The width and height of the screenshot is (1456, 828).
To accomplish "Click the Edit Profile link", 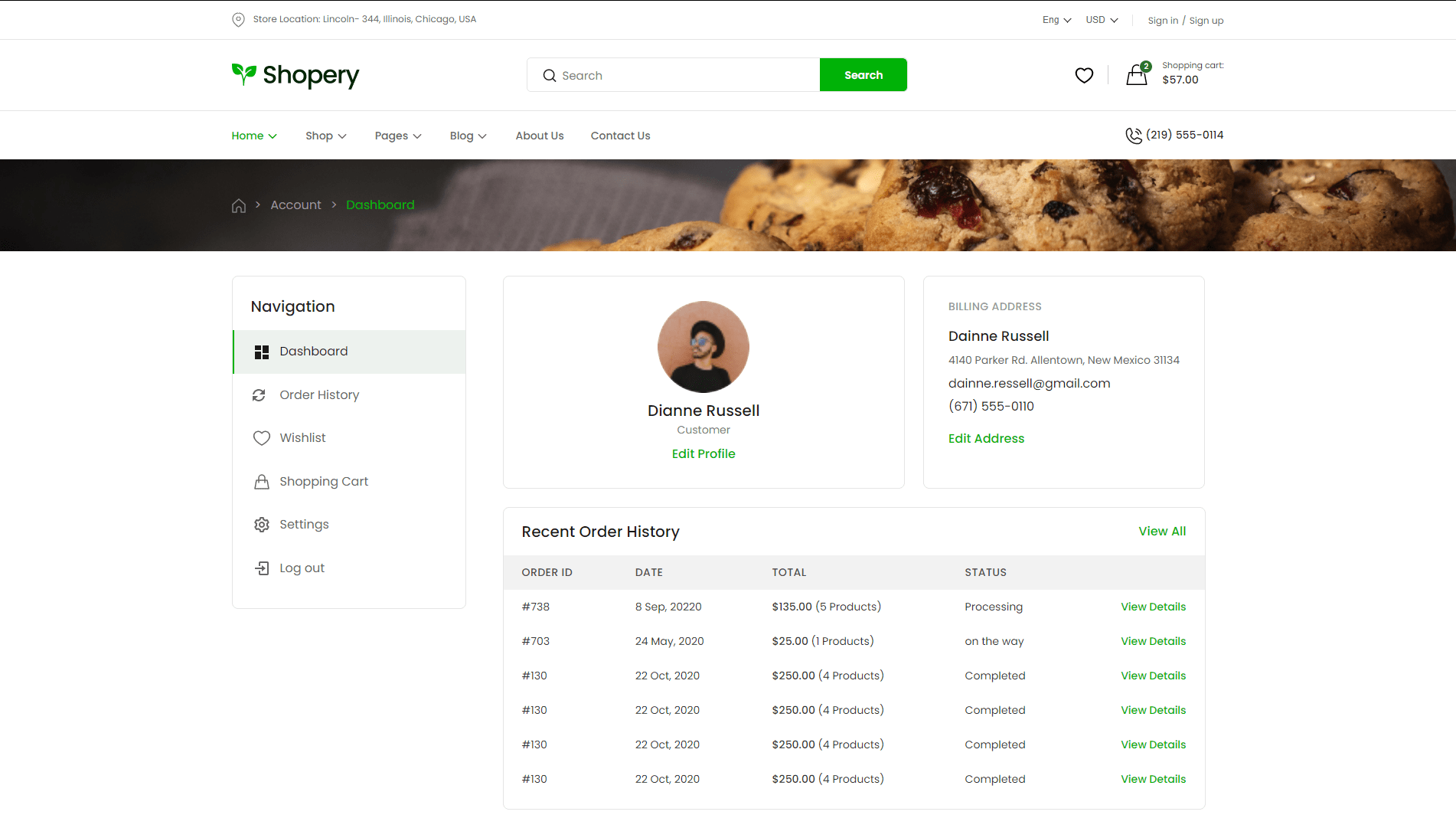I will [703, 454].
